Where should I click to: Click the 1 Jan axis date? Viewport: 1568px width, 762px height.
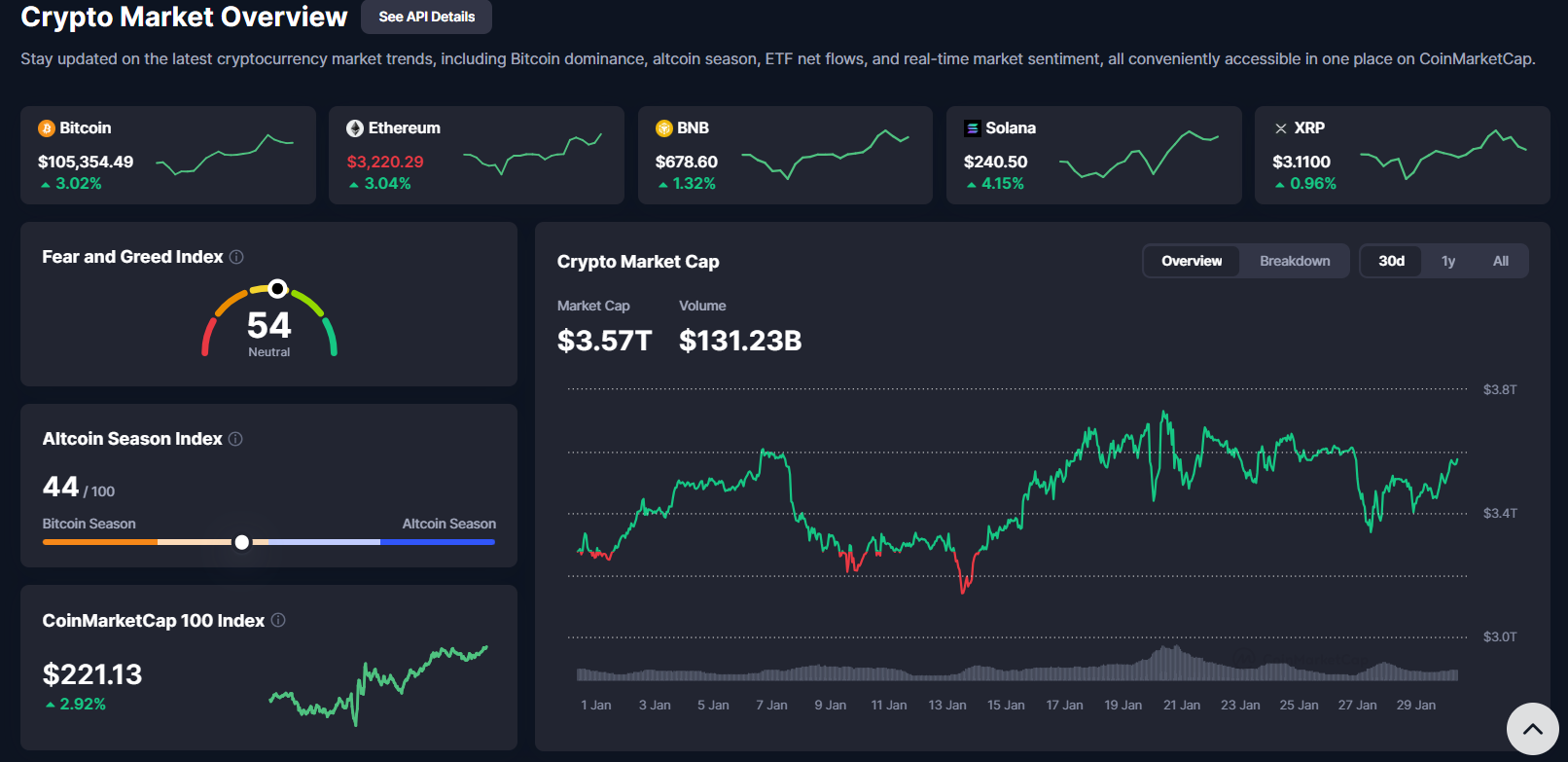point(596,706)
